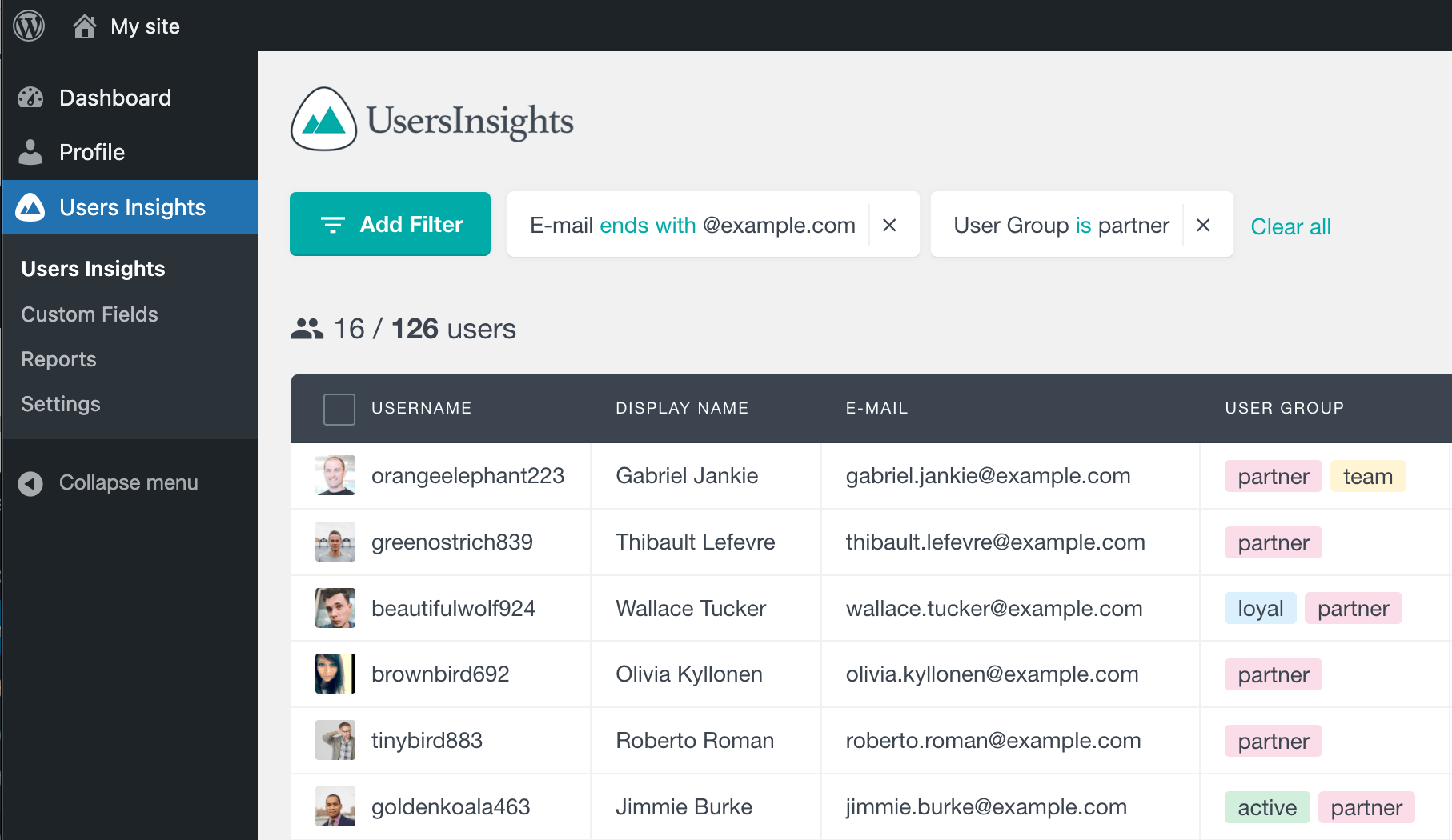Click the Add Filter button
1452x840 pixels.
point(390,224)
